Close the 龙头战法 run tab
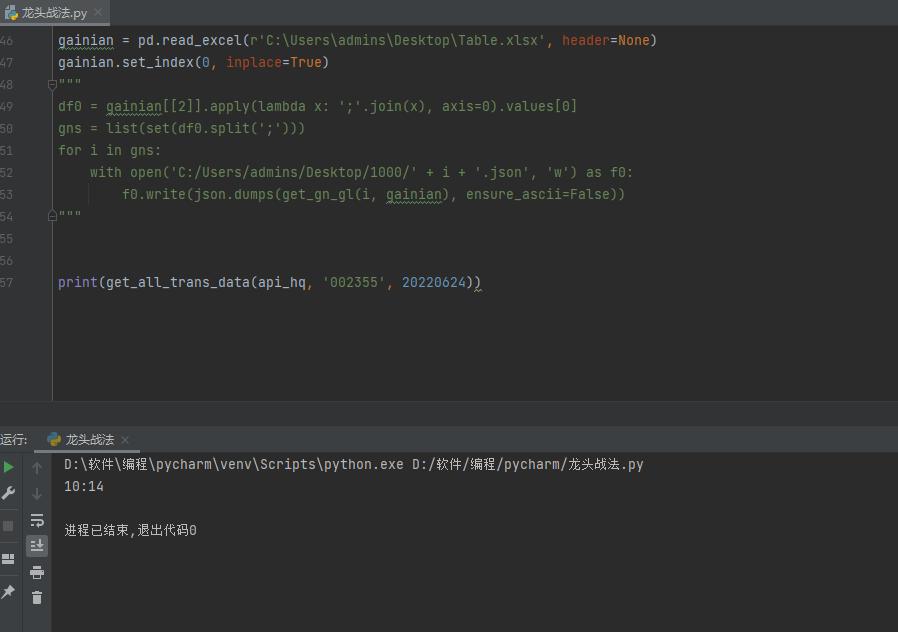The width and height of the screenshot is (898, 632). pyautogui.click(x=125, y=440)
